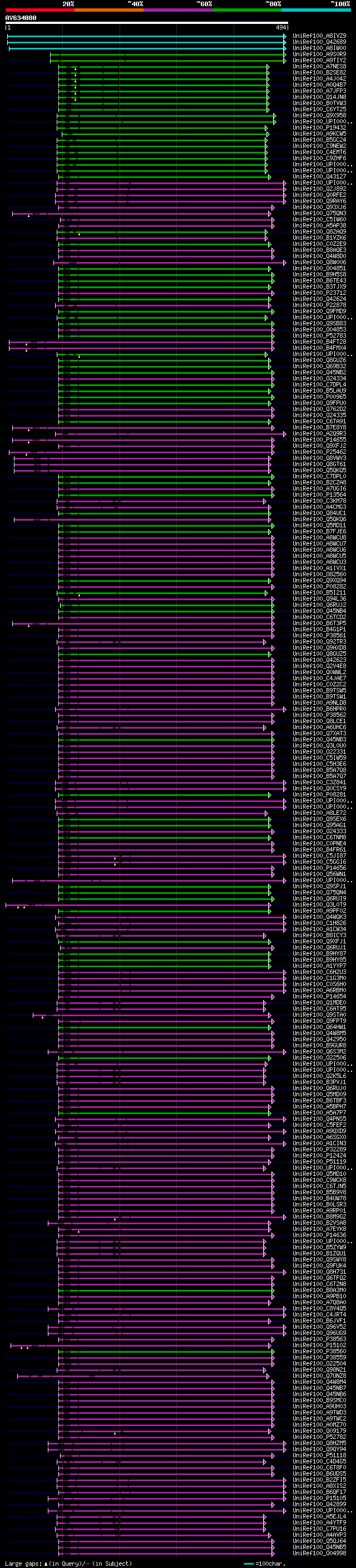Click hit label UniRef100_P14655
Image resolution: width=356 pixels, height=1568 pixels.
coord(319,439)
